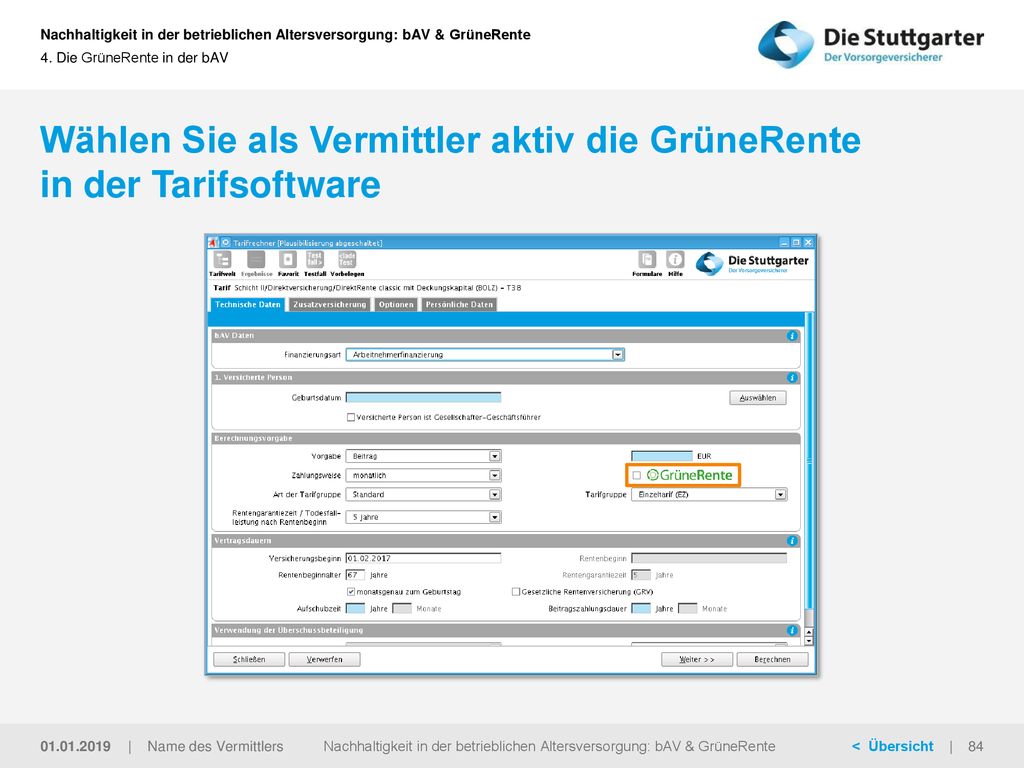Minimize the Tarifrechner window

click(784, 242)
